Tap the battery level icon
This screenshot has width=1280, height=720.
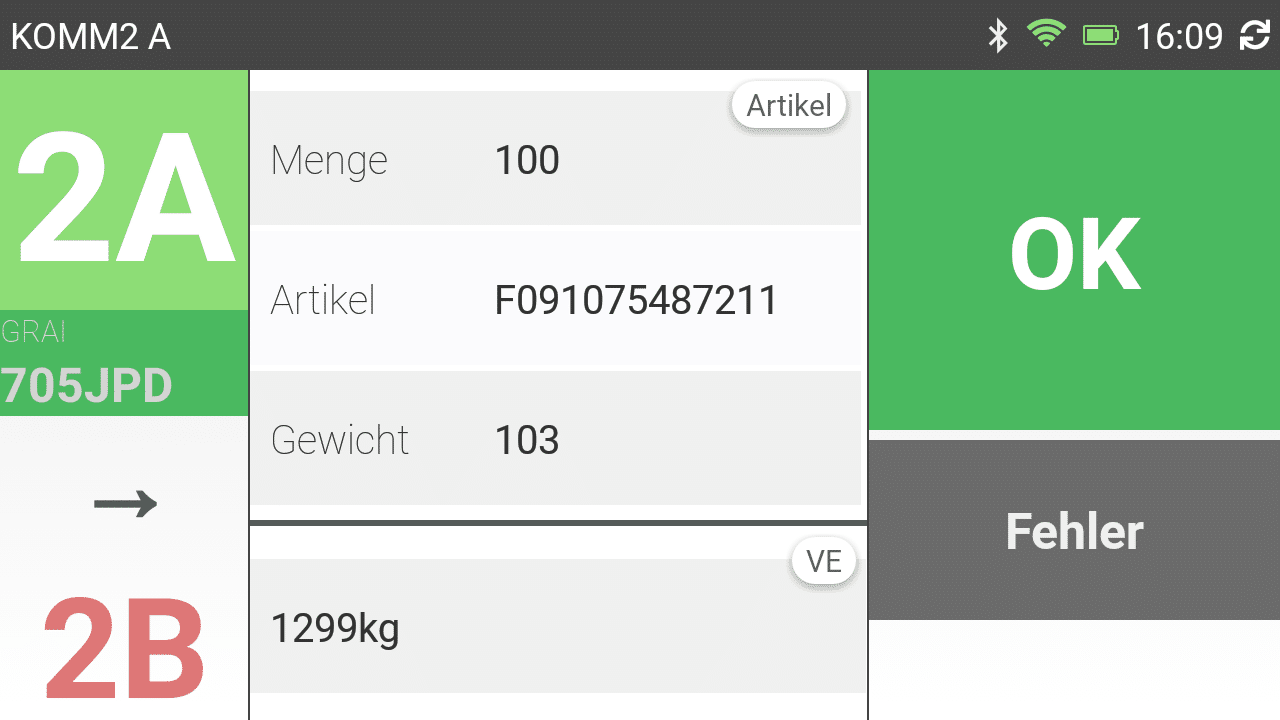[1101, 36]
